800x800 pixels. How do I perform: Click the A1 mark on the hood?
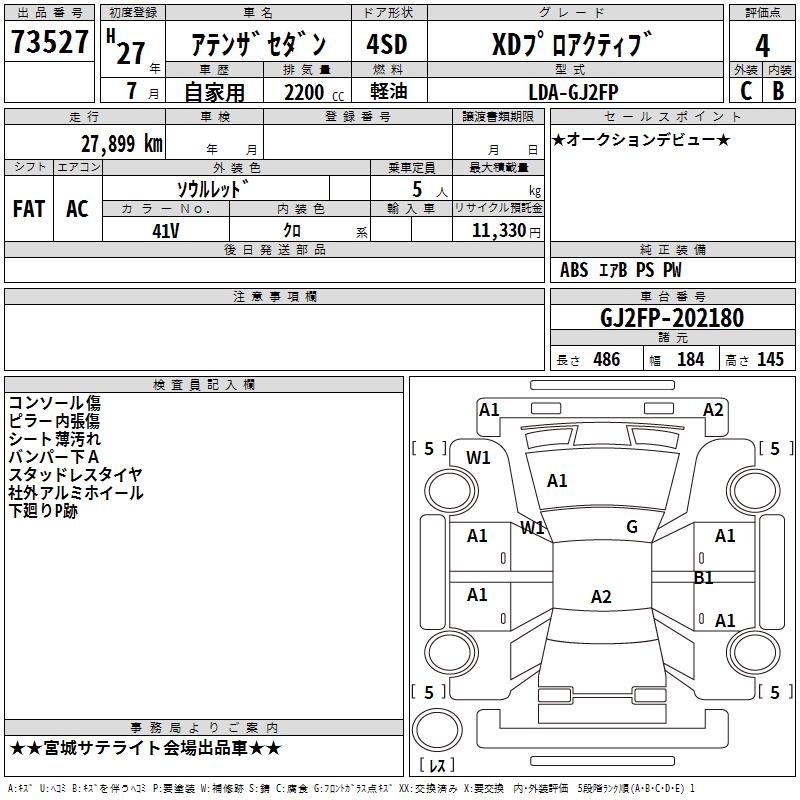[x=557, y=481]
